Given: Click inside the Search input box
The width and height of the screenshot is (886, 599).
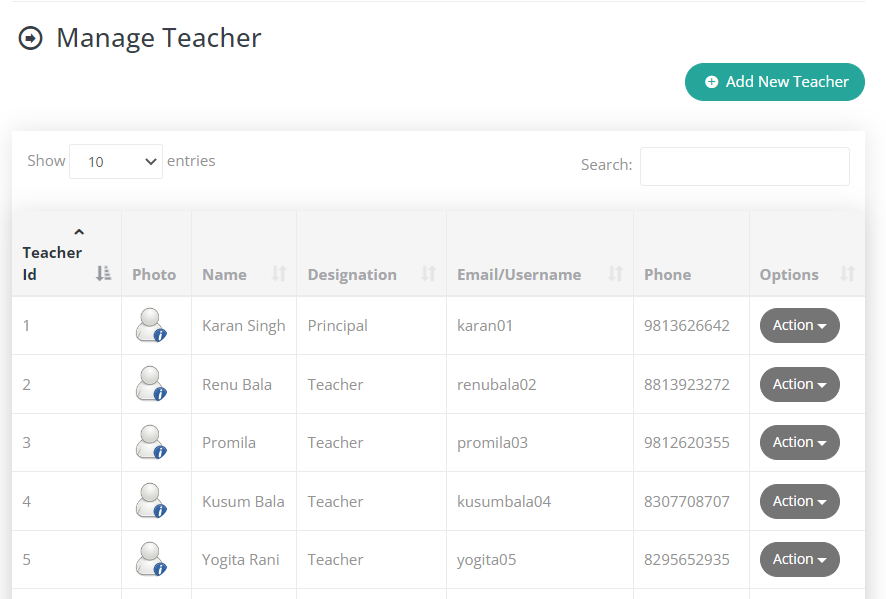Looking at the screenshot, I should pyautogui.click(x=744, y=166).
